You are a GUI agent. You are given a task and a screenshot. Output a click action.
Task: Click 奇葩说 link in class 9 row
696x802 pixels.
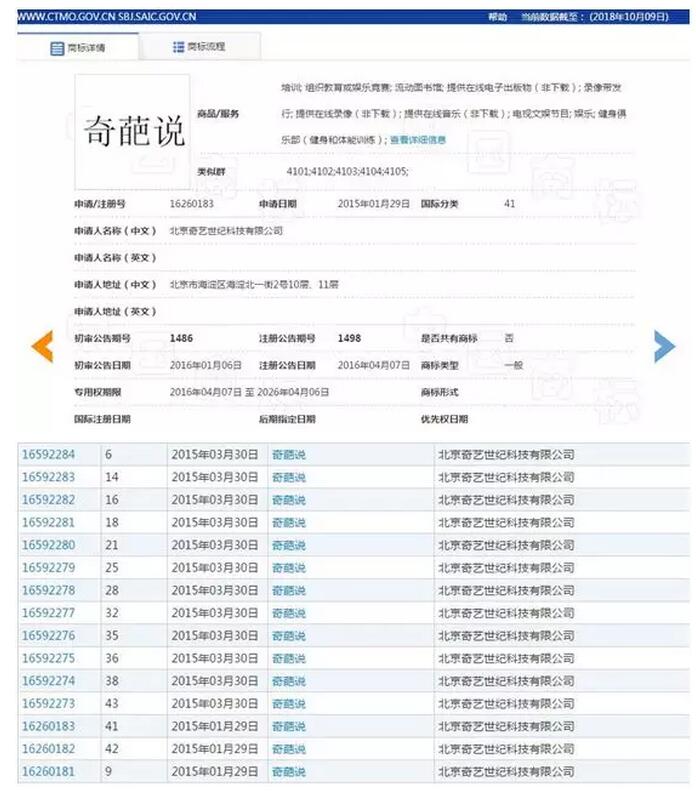click(289, 771)
